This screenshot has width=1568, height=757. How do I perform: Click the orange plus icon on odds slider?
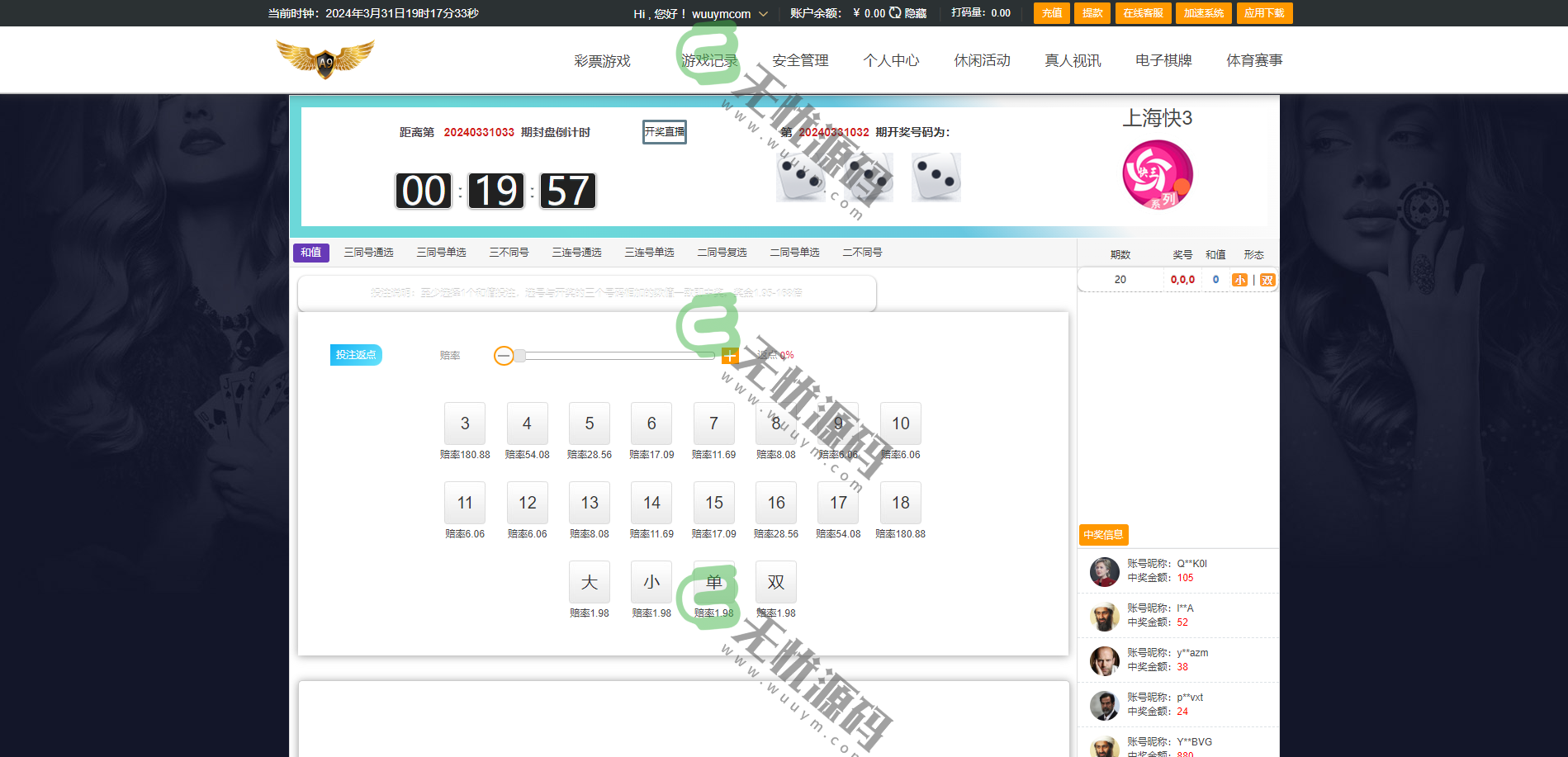[729, 356]
